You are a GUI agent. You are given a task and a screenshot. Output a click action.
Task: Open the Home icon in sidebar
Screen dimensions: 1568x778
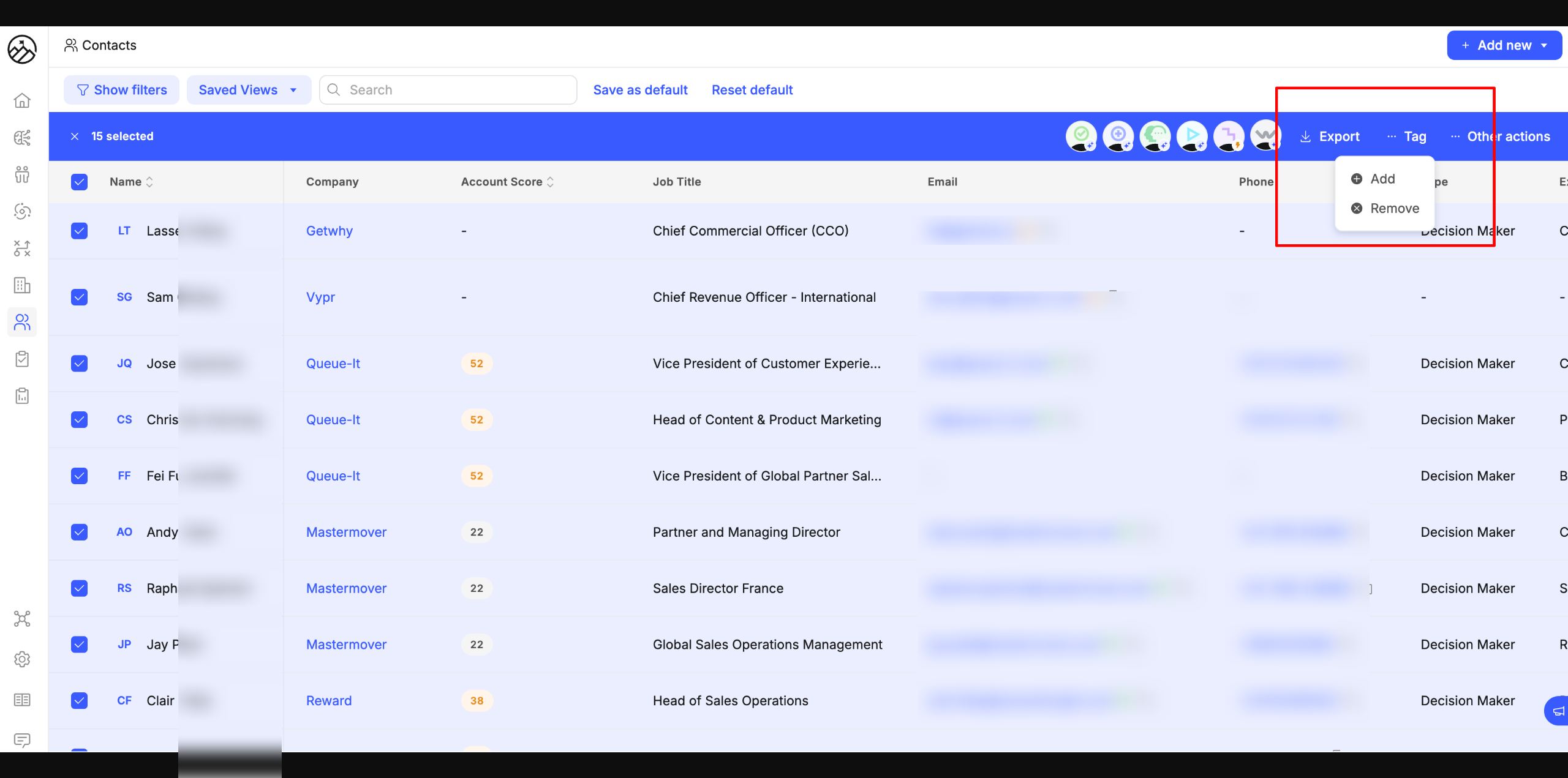[x=22, y=100]
